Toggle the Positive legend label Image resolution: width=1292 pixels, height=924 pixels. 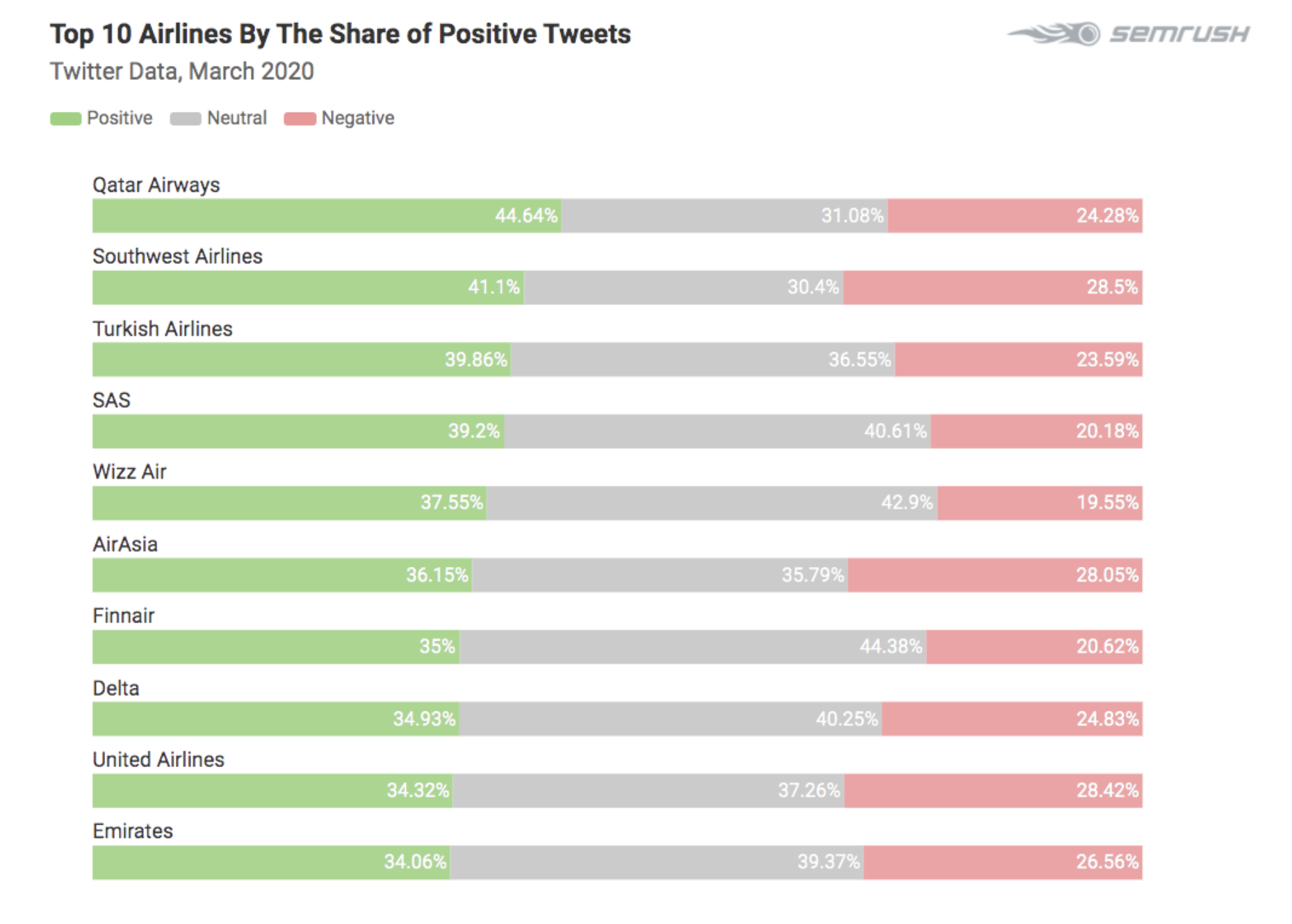coord(119,118)
